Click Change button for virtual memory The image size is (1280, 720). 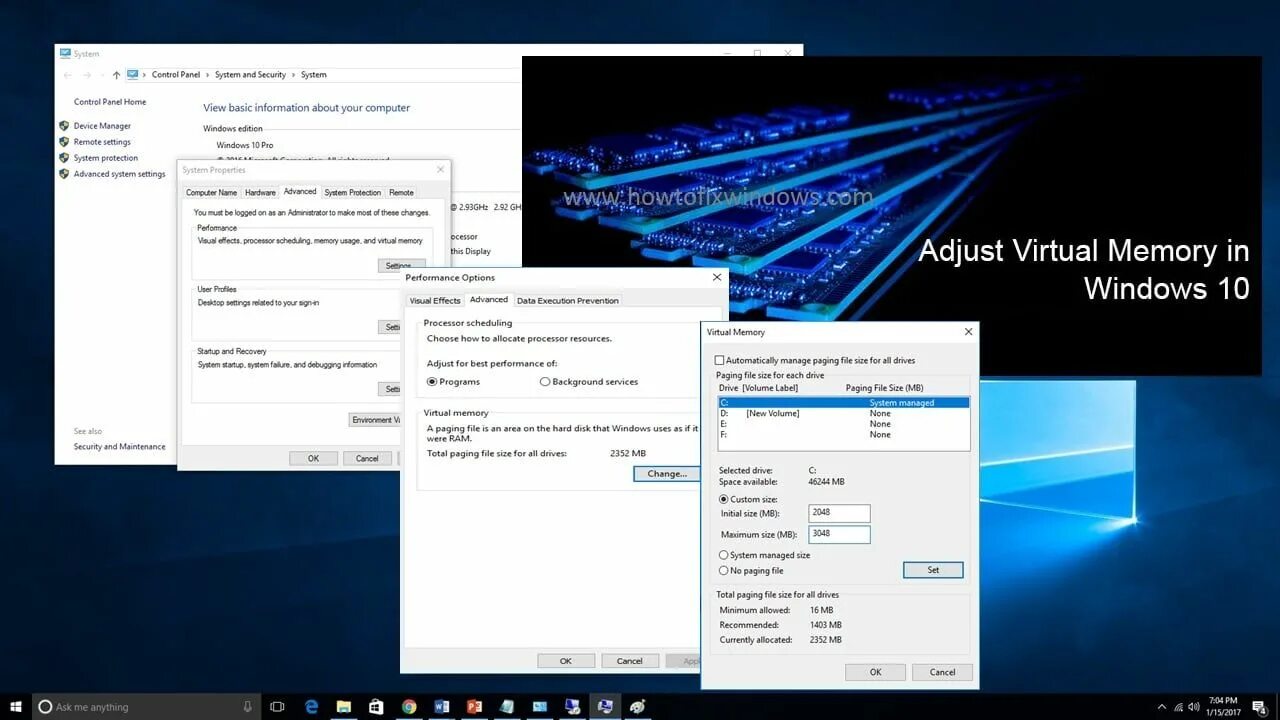coord(667,474)
